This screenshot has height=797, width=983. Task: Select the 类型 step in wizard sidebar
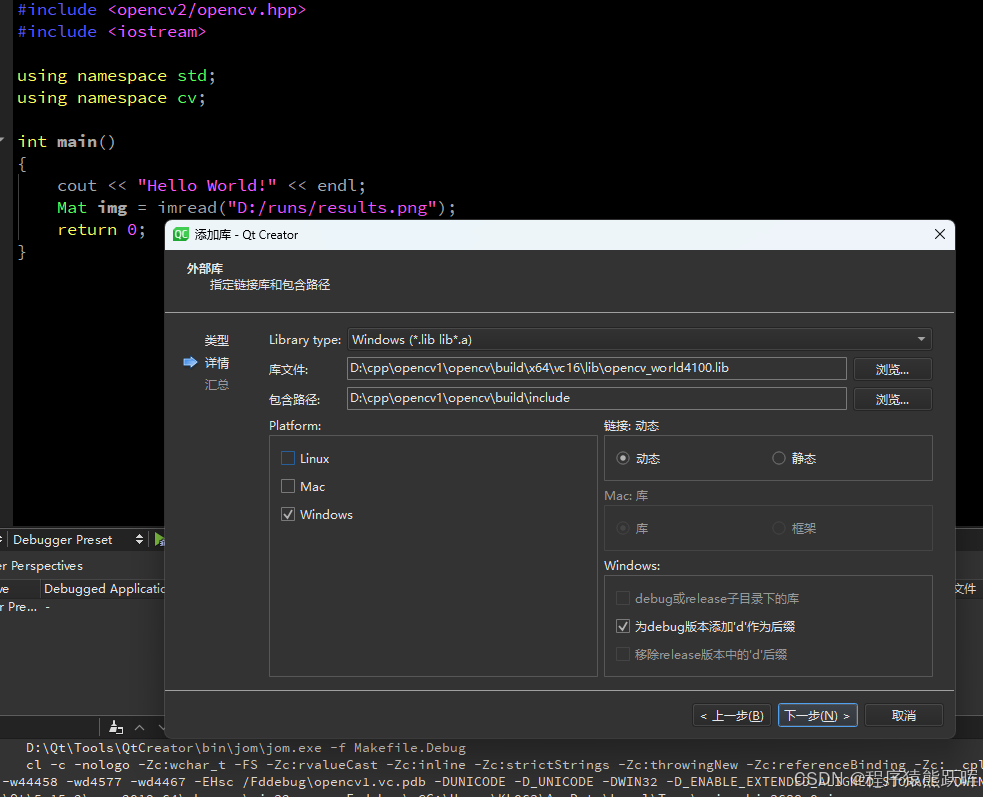pyautogui.click(x=216, y=340)
